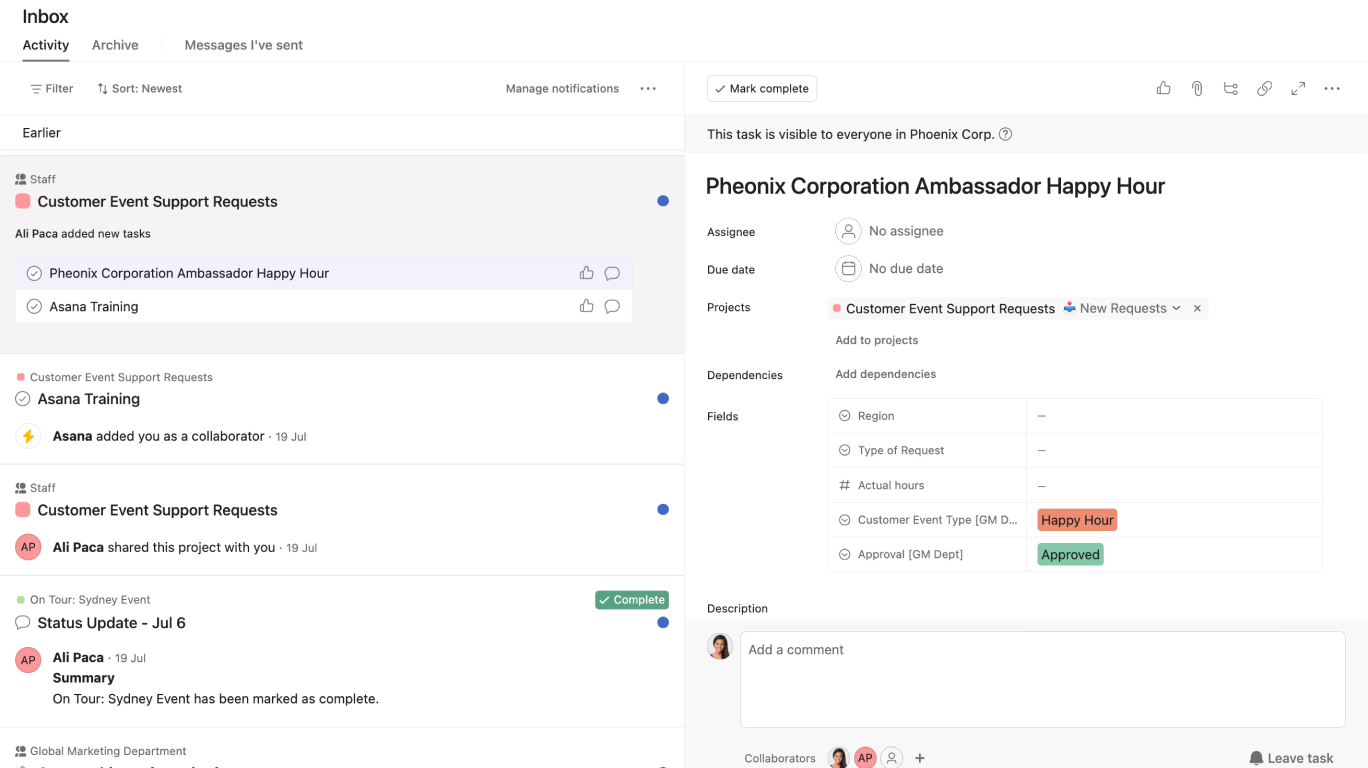Screen dimensions: 1368x768
Task: Open Manage notifications
Action: coord(562,88)
